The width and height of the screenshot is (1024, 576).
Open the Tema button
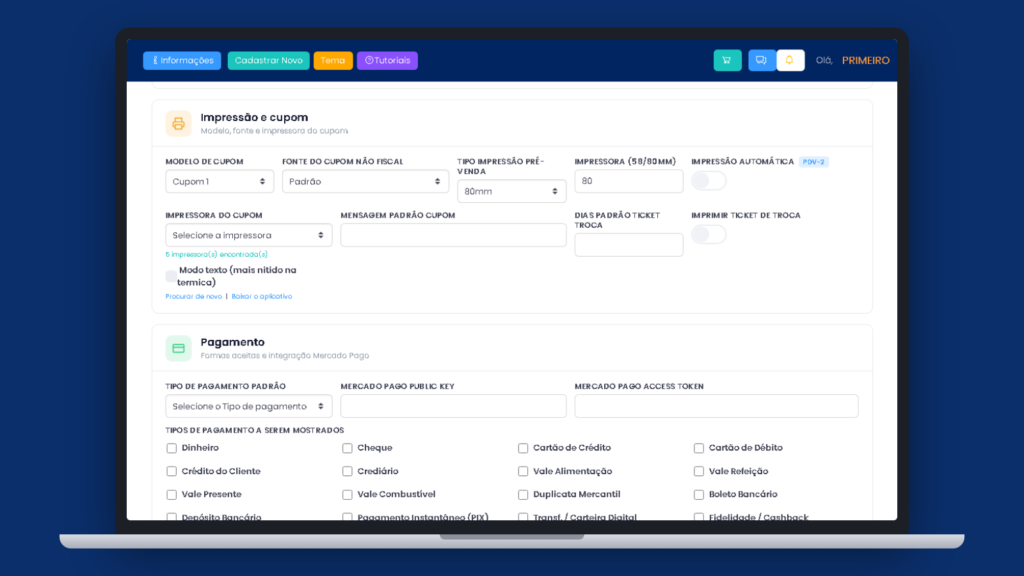pos(333,61)
